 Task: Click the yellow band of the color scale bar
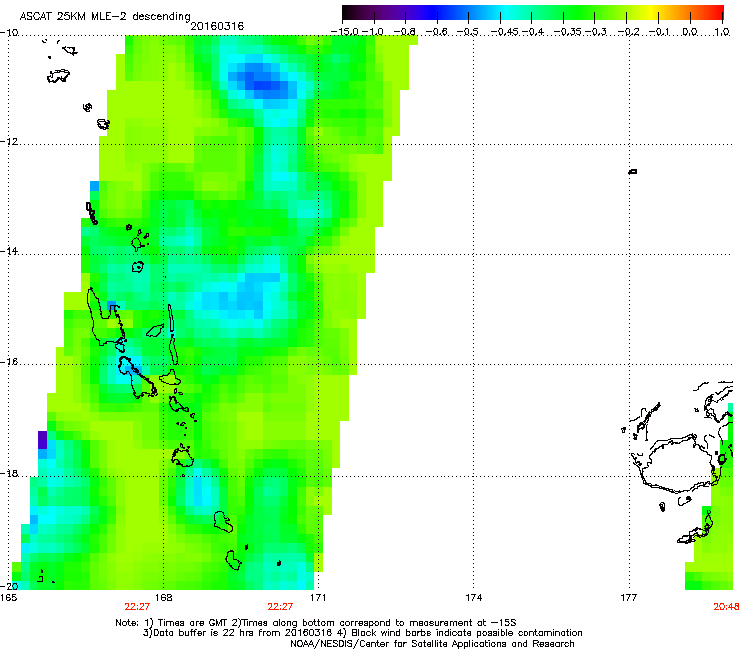coord(651,12)
